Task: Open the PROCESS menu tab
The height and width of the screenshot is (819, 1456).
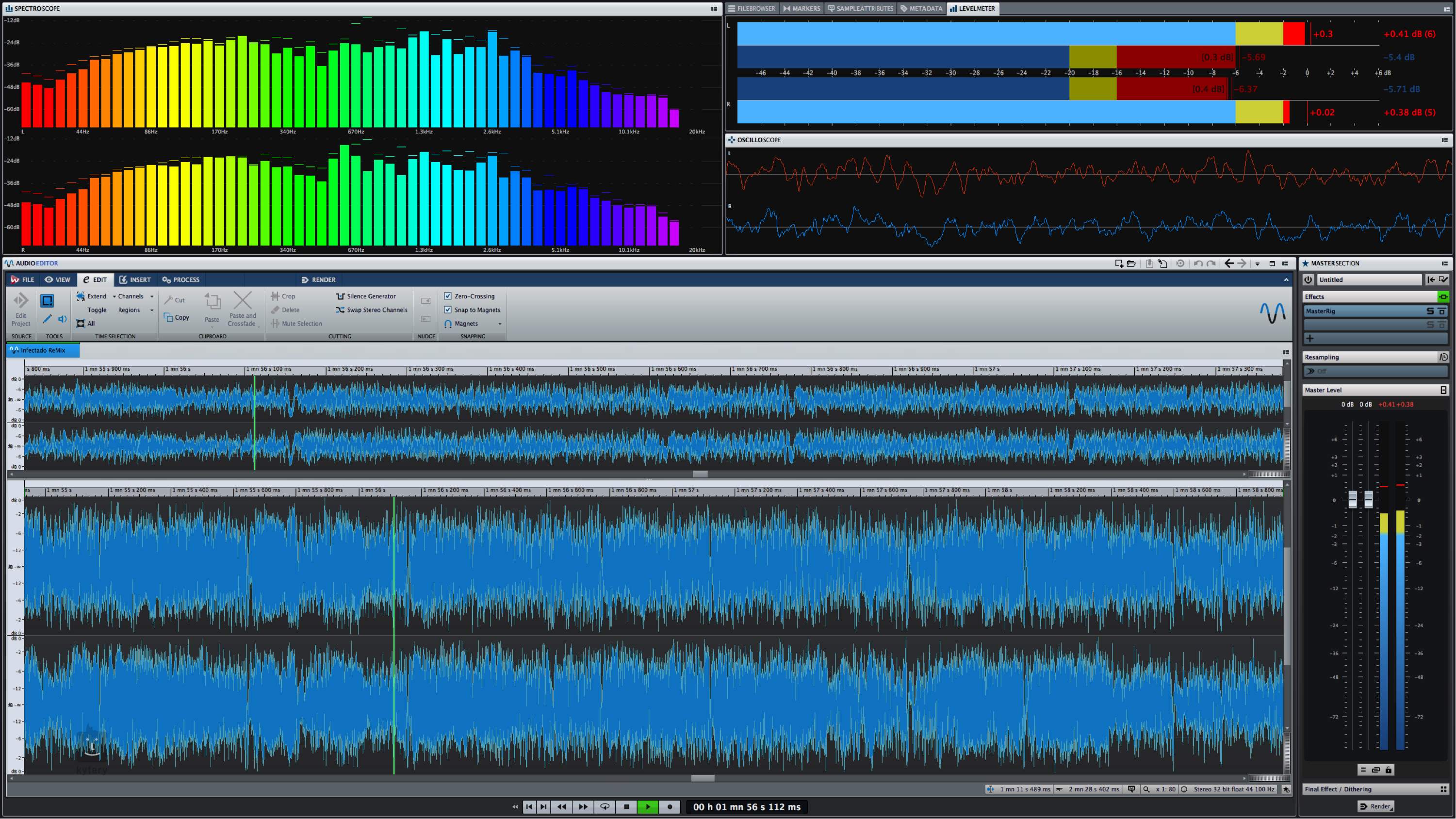Action: pyautogui.click(x=183, y=279)
